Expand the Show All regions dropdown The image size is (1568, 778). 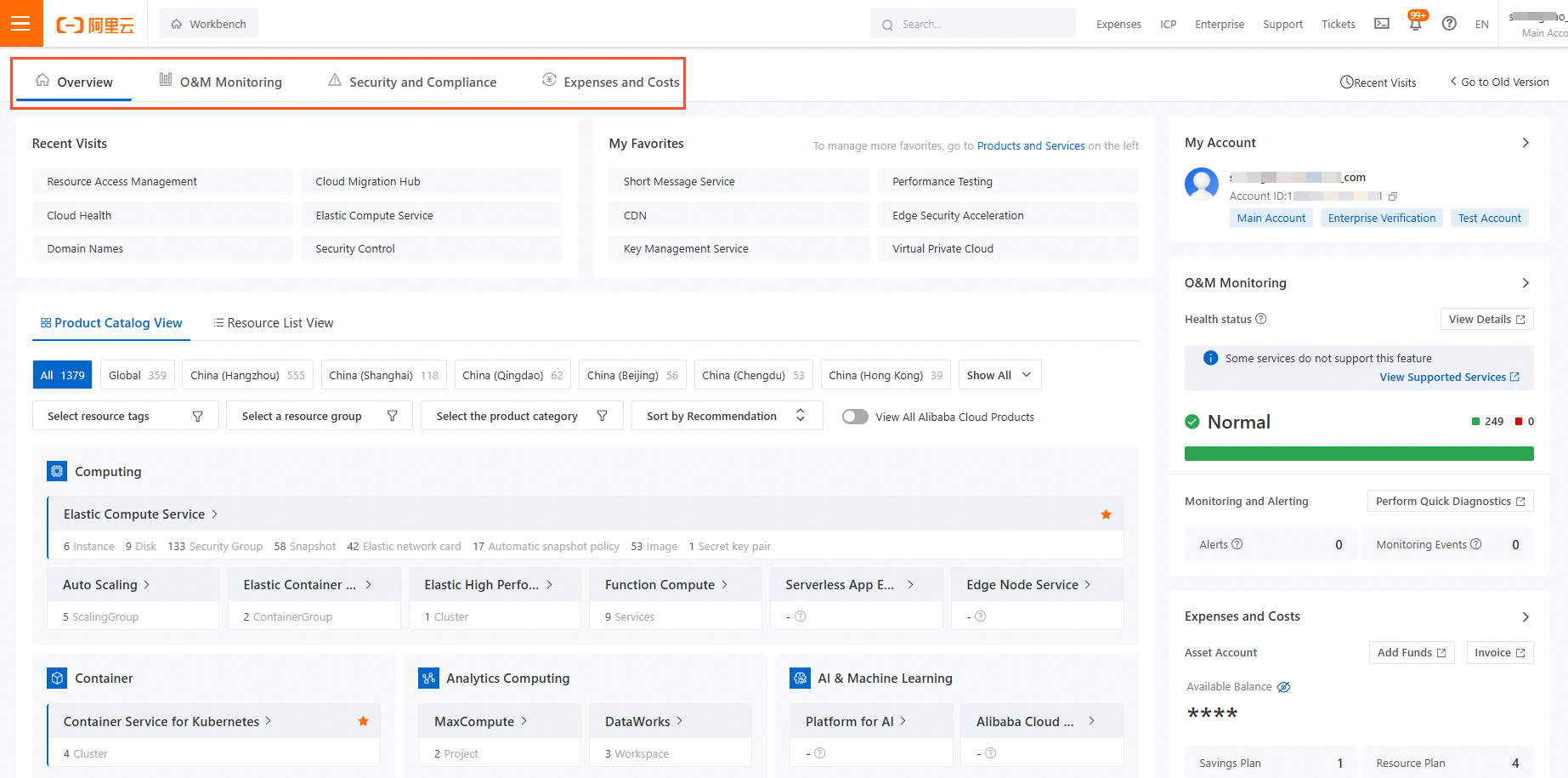[x=999, y=375]
